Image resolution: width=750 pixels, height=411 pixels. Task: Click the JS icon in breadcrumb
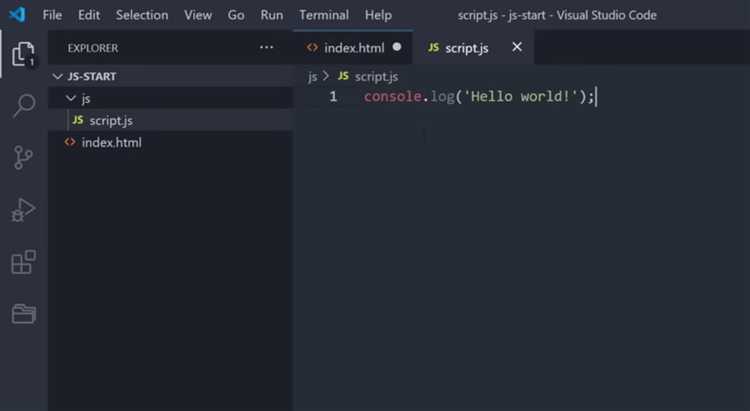click(343, 76)
